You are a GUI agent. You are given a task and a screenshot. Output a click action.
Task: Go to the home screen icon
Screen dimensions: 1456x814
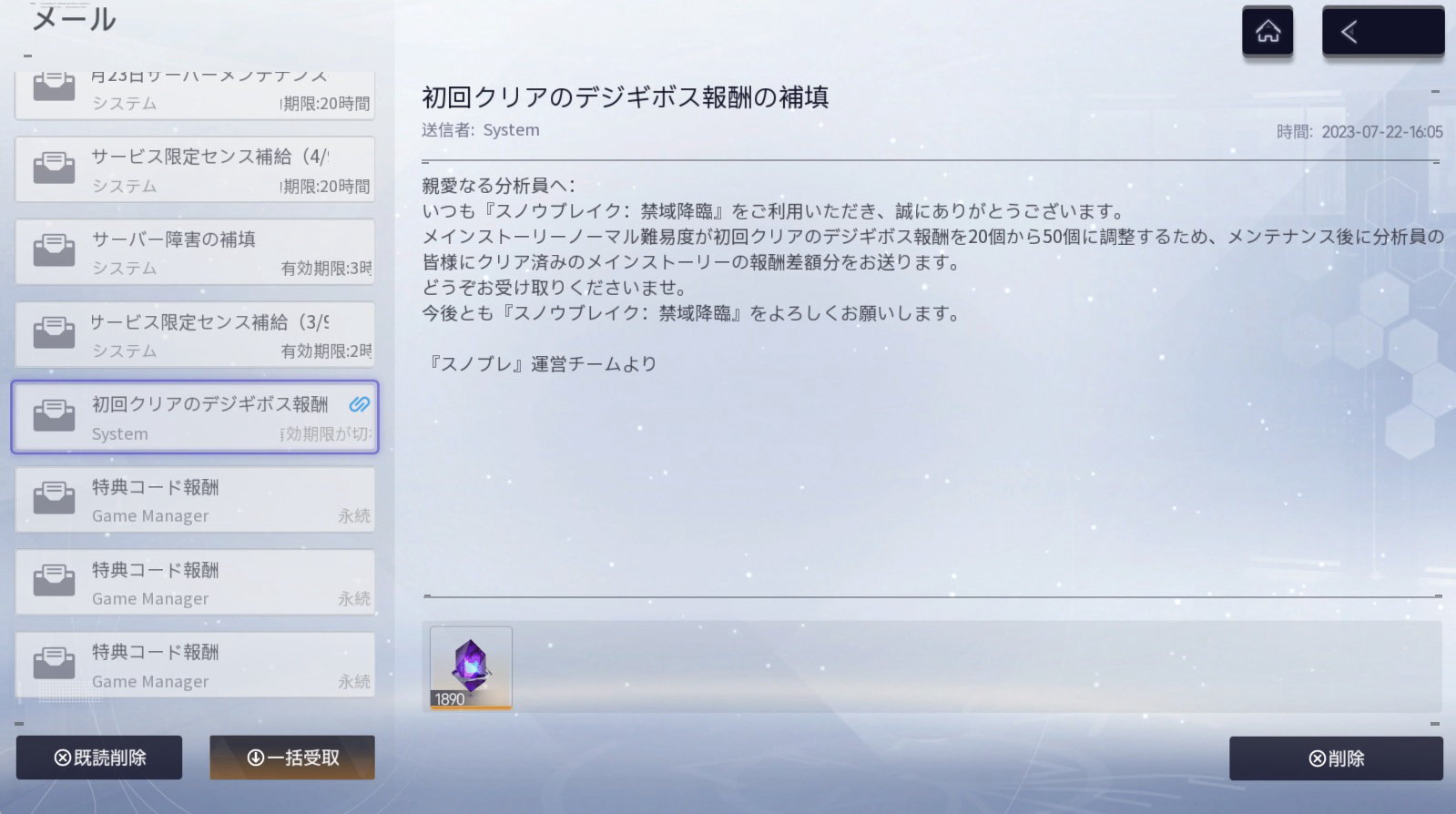[x=1268, y=32]
